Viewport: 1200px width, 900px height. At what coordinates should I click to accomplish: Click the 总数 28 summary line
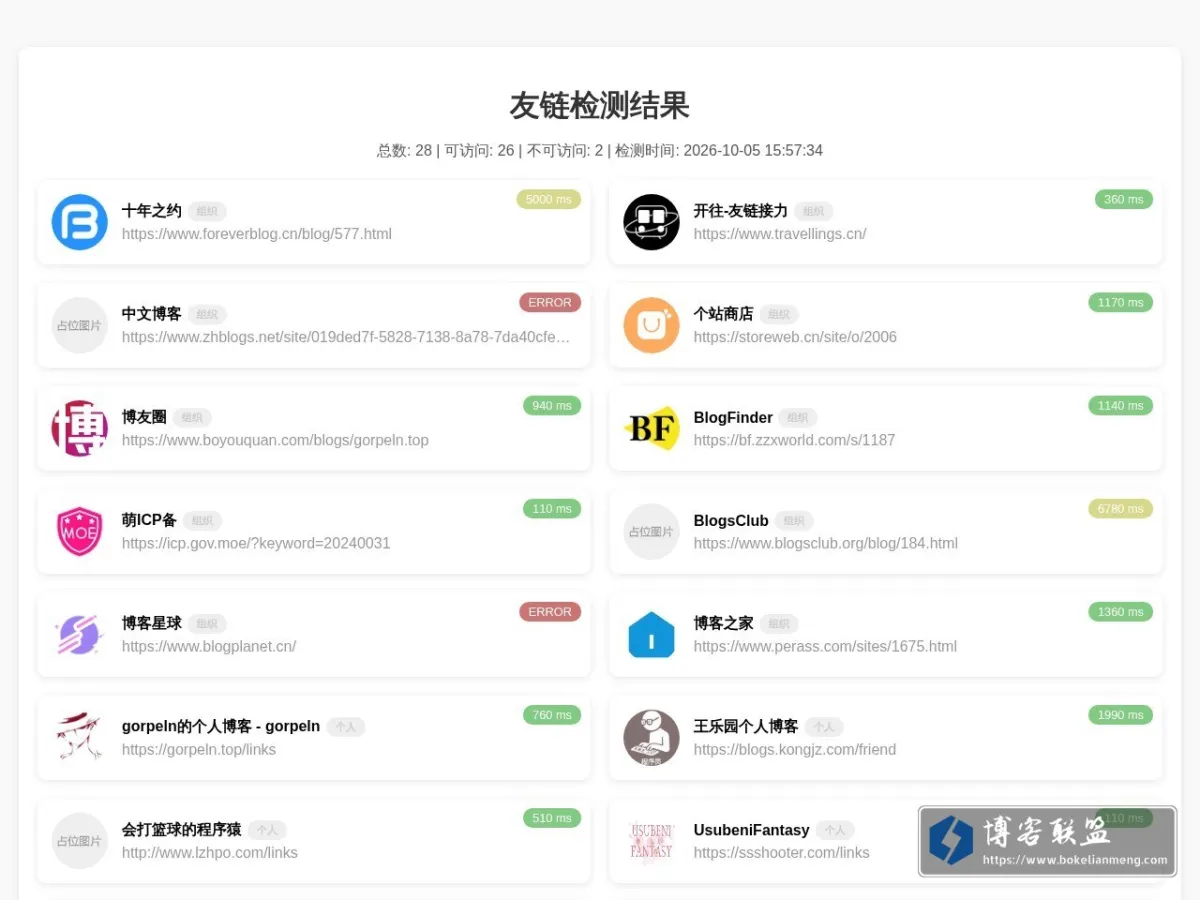click(x=600, y=151)
